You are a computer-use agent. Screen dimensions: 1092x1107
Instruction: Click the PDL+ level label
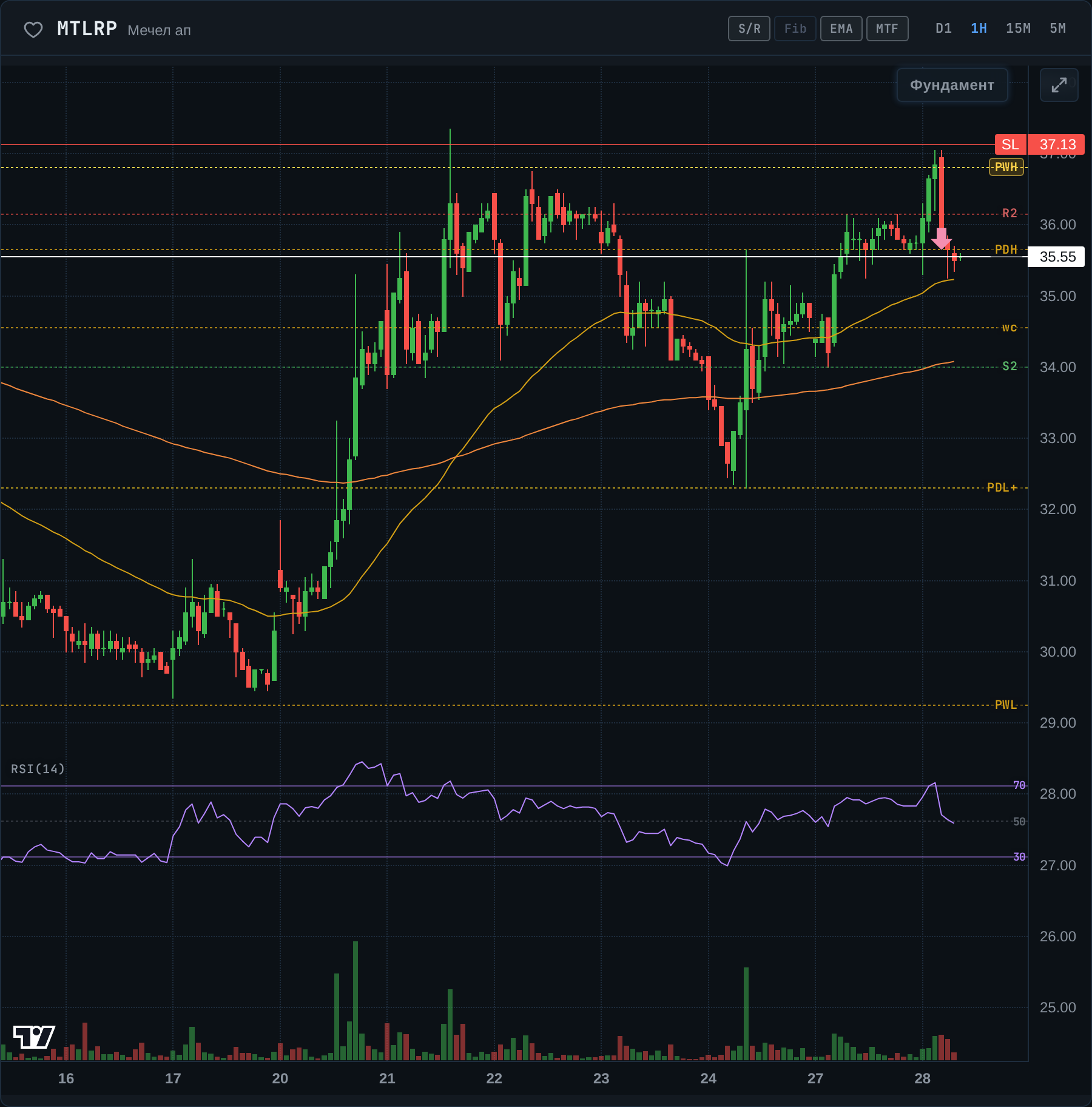click(x=1002, y=487)
